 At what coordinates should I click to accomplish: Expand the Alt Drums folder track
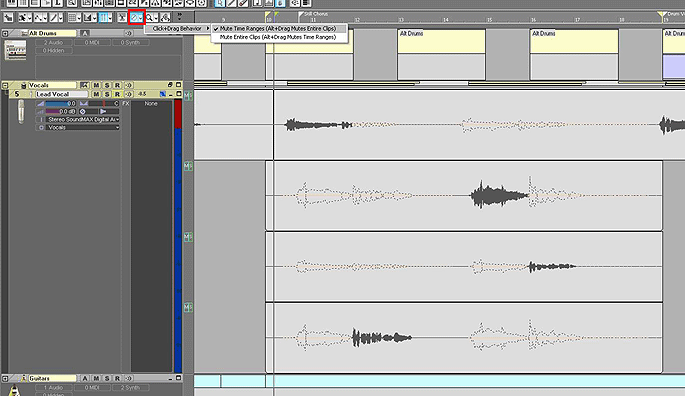[5, 33]
